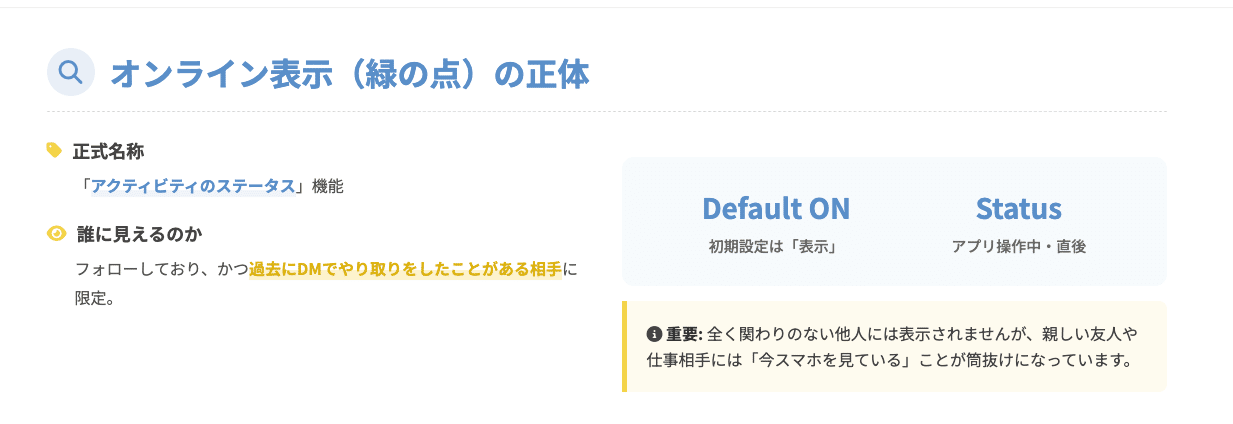Click the Default ON statistic
This screenshot has height=424, width=1233.
click(x=775, y=208)
